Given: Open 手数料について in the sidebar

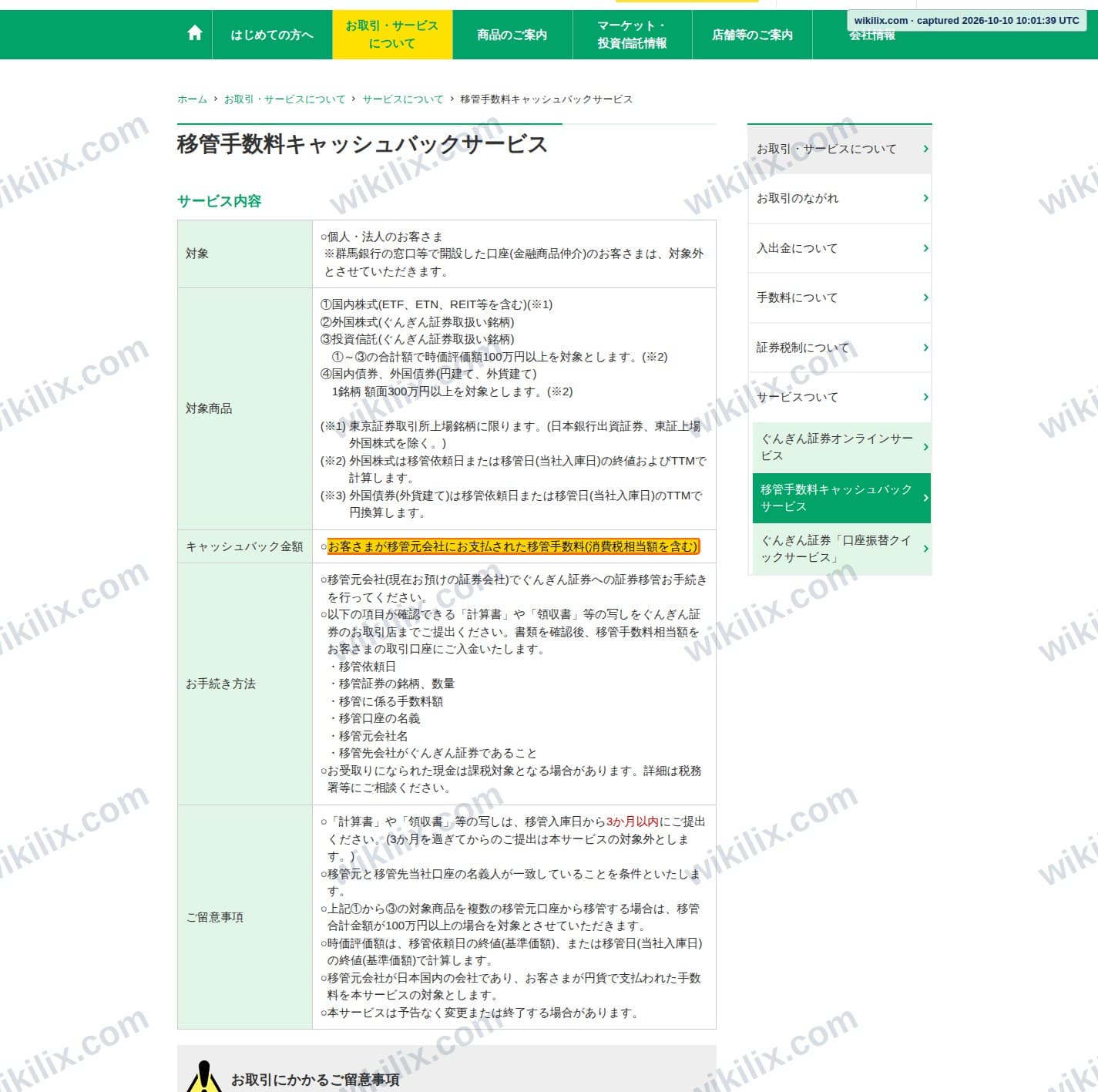Looking at the screenshot, I should pyautogui.click(x=839, y=297).
